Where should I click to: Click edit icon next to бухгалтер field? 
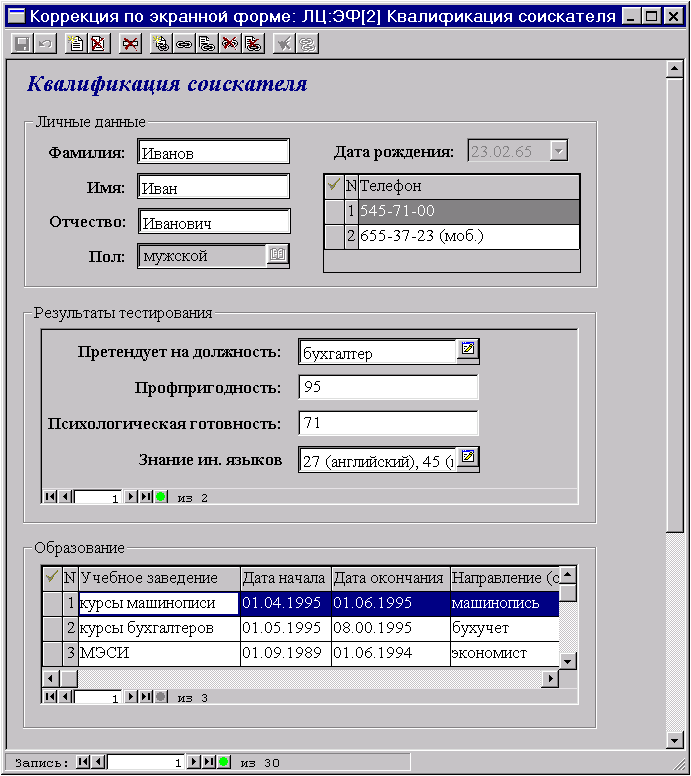click(467, 350)
